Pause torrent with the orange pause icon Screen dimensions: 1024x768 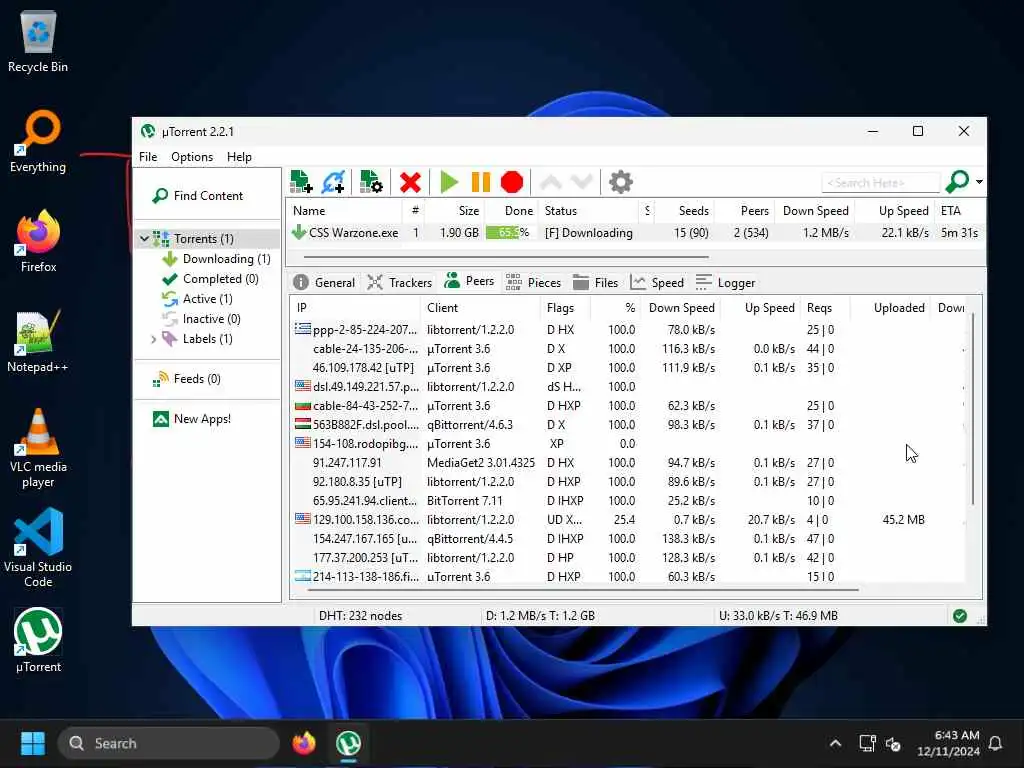[481, 182]
